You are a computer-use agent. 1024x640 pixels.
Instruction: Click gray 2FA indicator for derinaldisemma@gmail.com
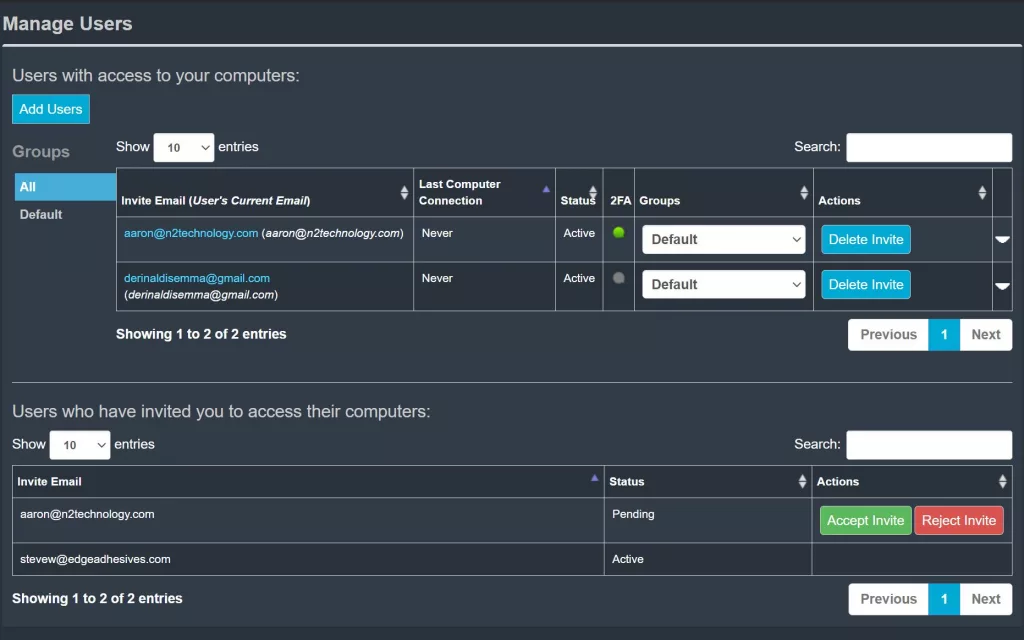tap(619, 278)
